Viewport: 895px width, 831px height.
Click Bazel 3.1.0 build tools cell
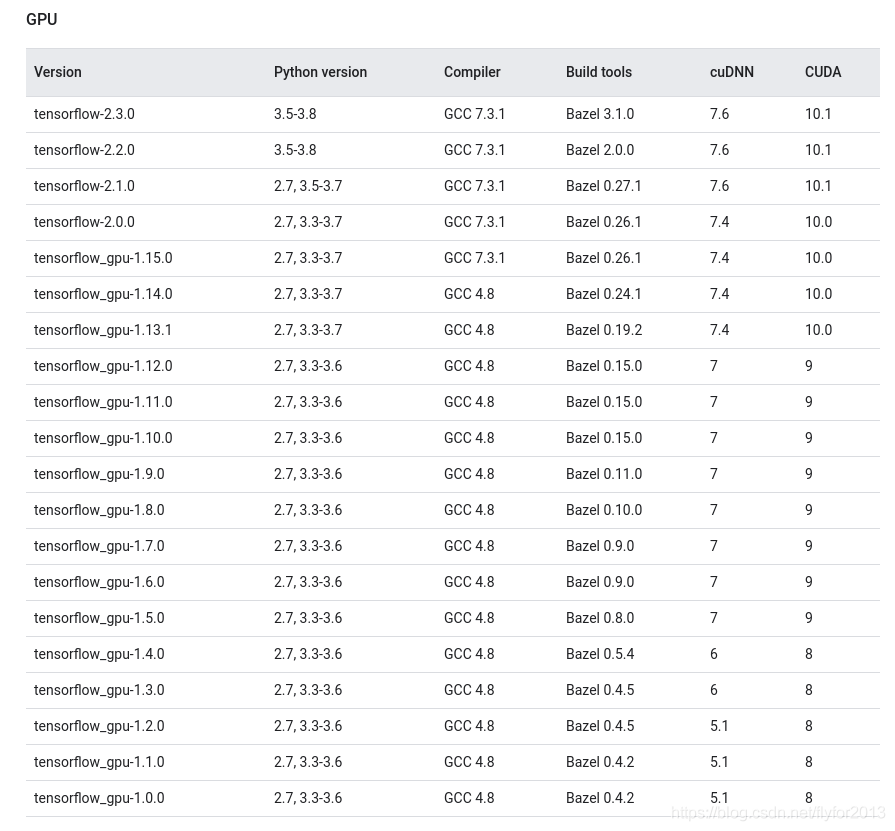[600, 114]
